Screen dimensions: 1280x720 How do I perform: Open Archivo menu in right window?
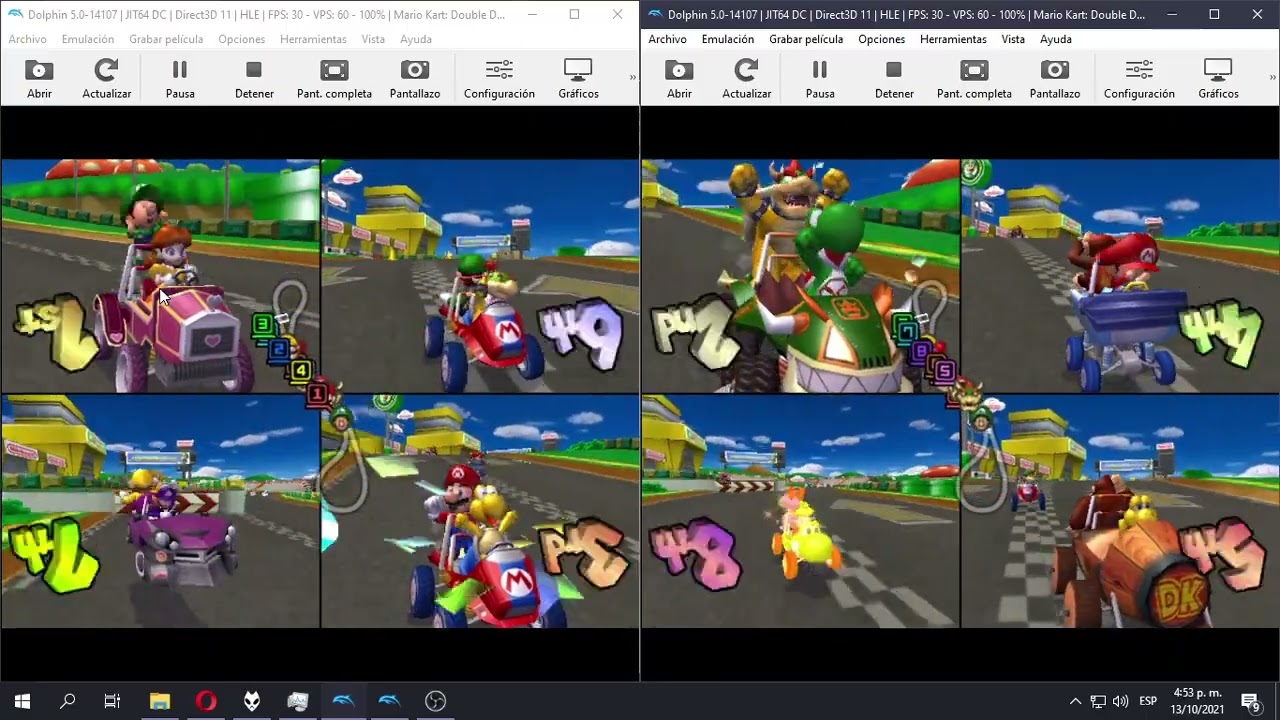[667, 39]
